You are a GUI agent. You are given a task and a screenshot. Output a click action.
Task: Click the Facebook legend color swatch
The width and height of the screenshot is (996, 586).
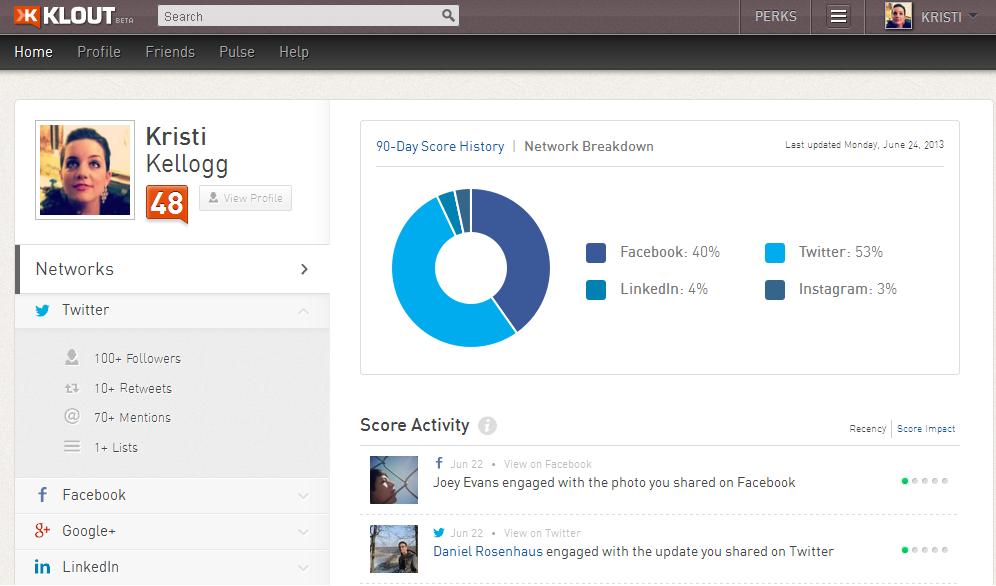tap(596, 253)
